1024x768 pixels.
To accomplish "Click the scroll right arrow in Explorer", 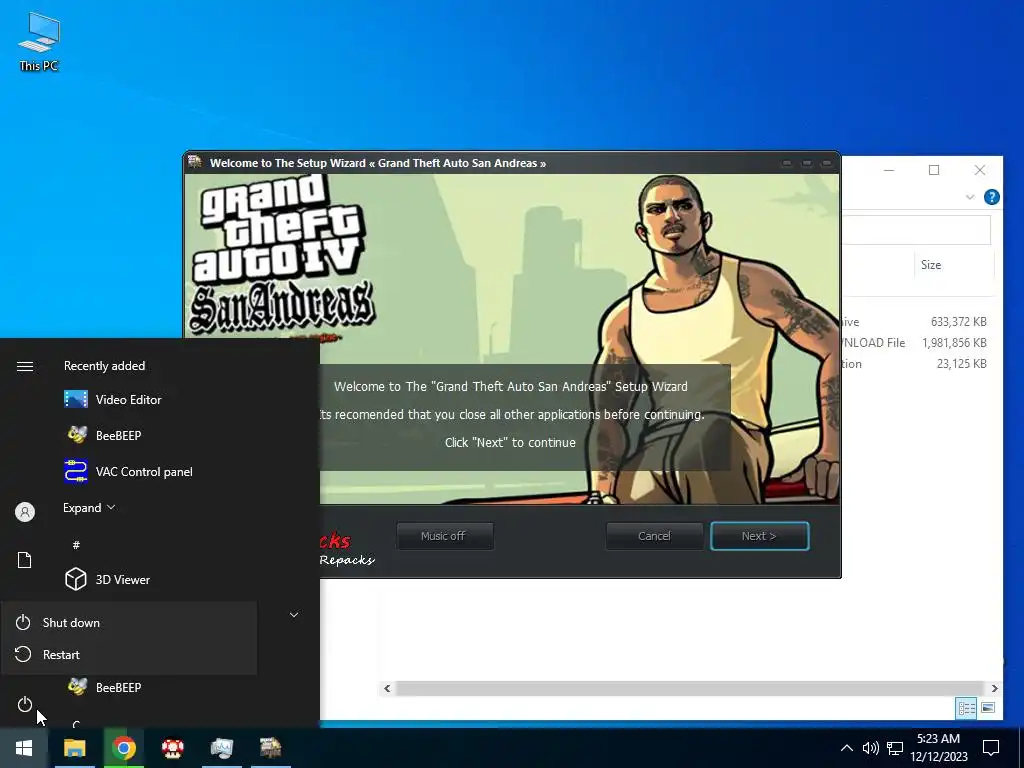I will (994, 688).
